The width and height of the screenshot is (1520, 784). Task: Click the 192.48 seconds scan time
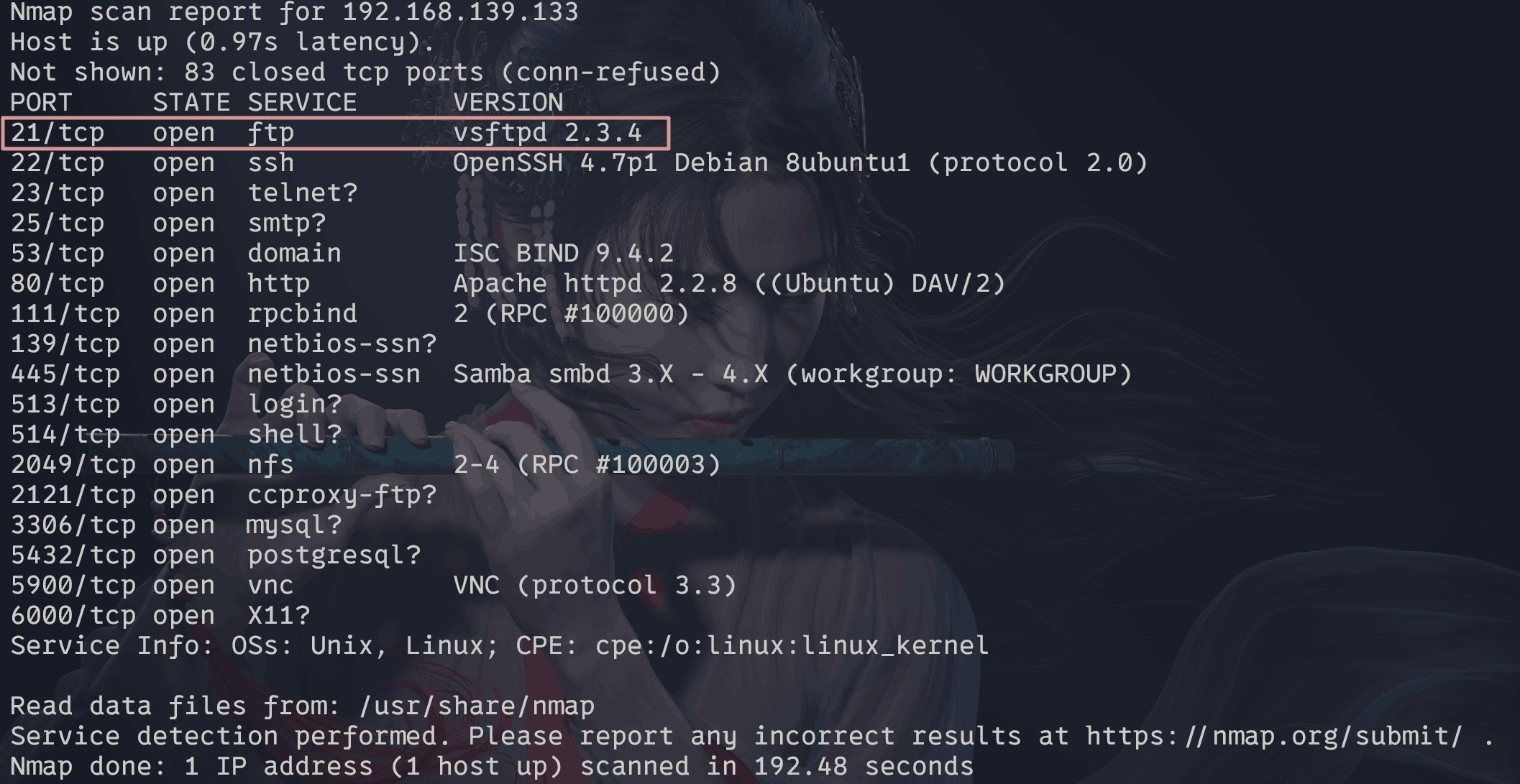863,767
